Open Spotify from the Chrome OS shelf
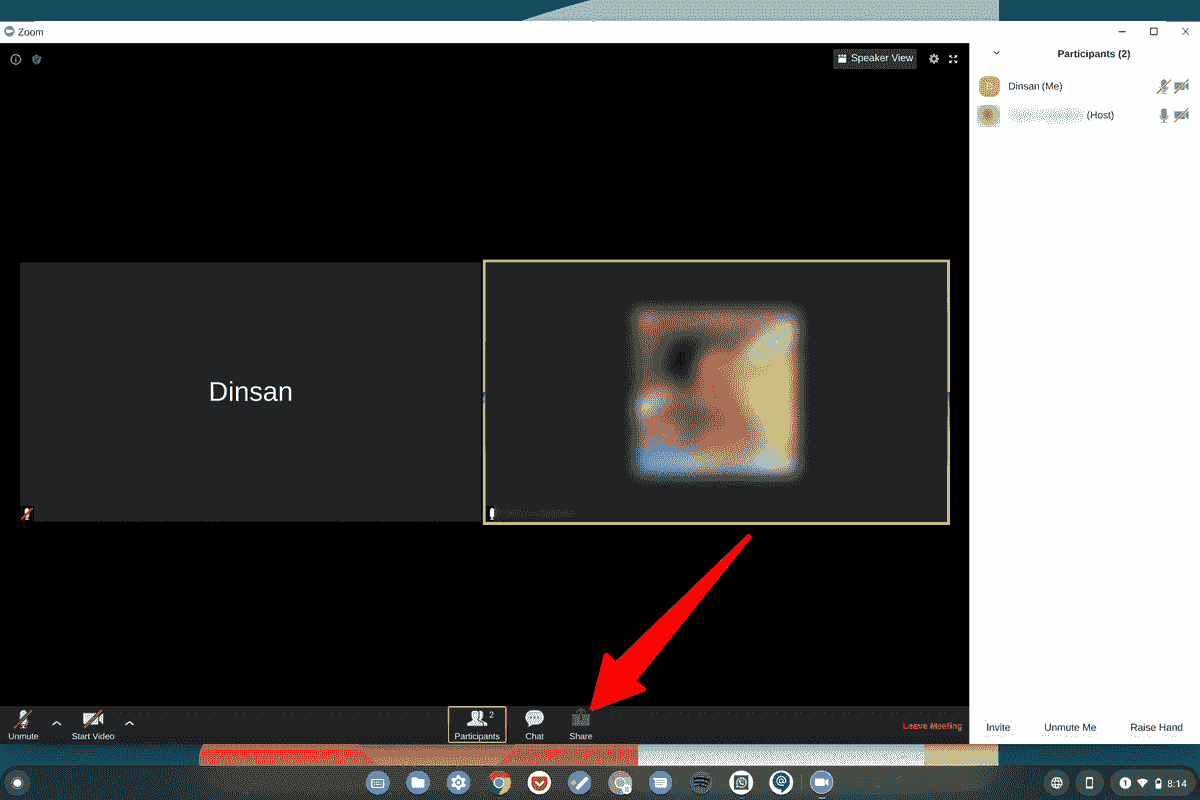 pyautogui.click(x=699, y=783)
